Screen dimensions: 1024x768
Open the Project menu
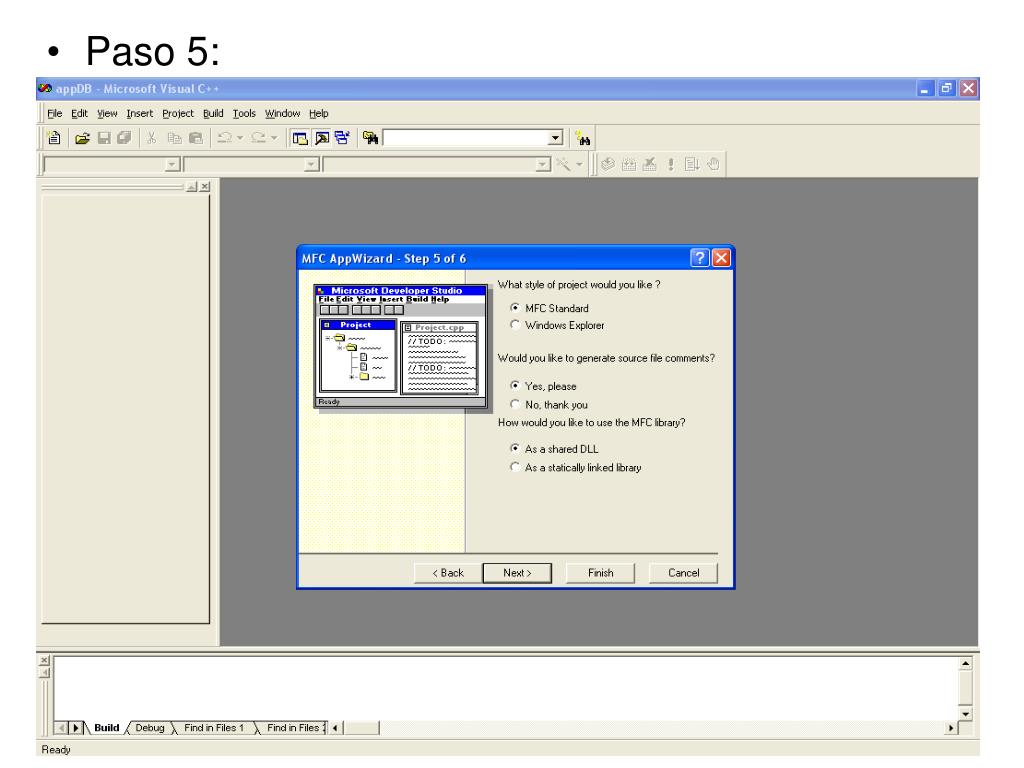point(178,113)
